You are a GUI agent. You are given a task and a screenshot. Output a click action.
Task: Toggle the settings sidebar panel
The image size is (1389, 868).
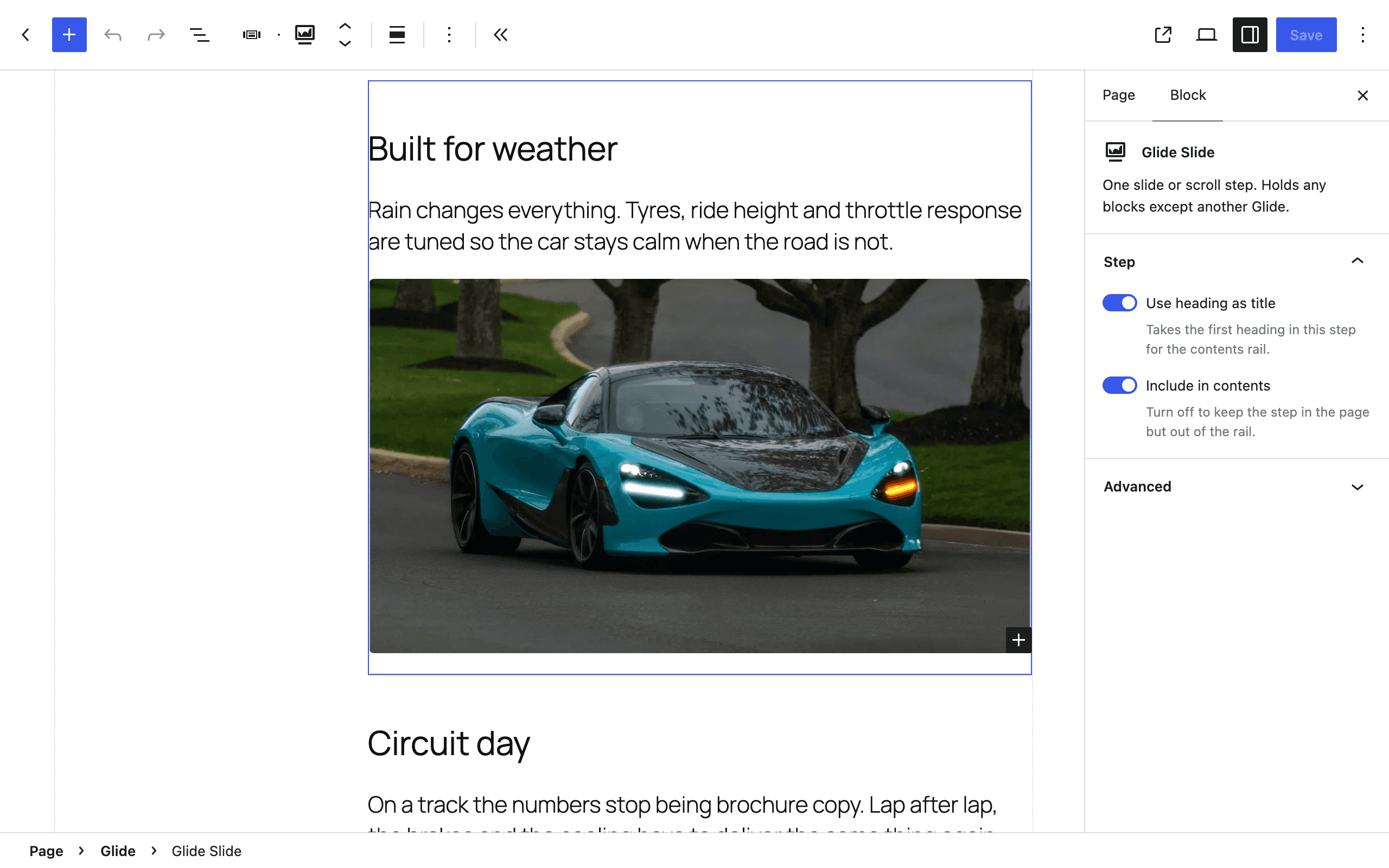(x=1250, y=34)
